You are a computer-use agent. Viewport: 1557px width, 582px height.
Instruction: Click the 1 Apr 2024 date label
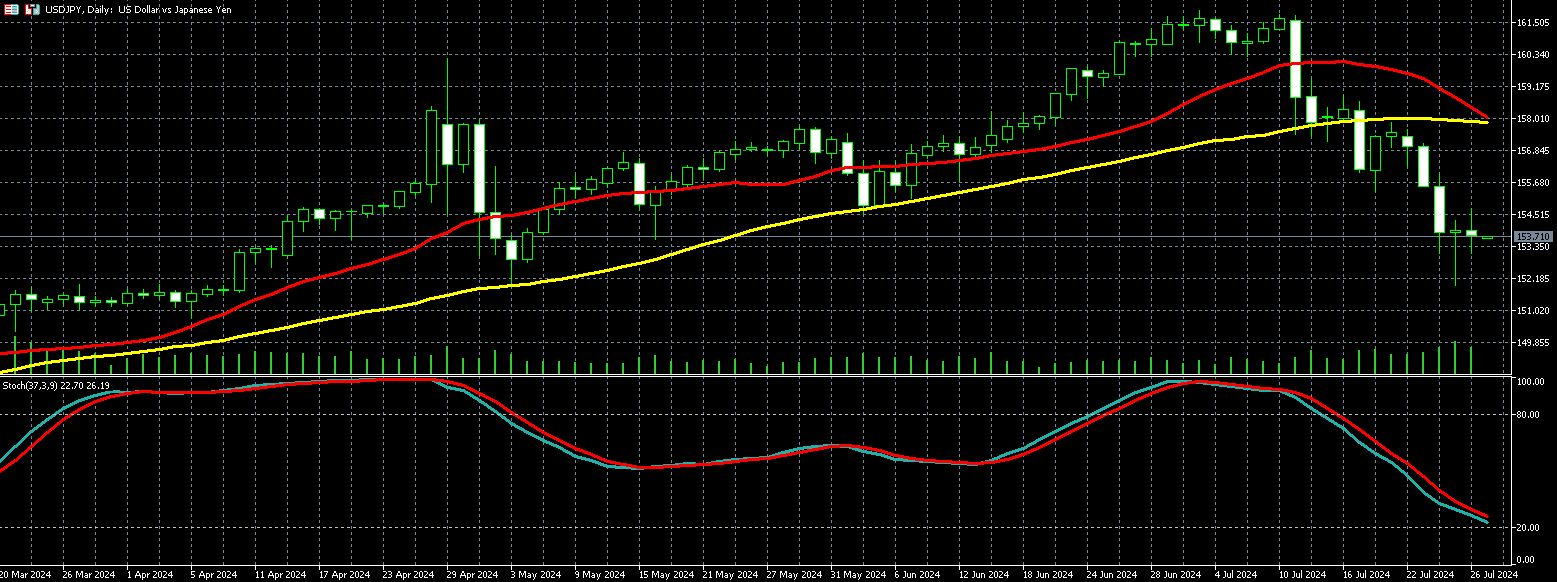coord(152,575)
